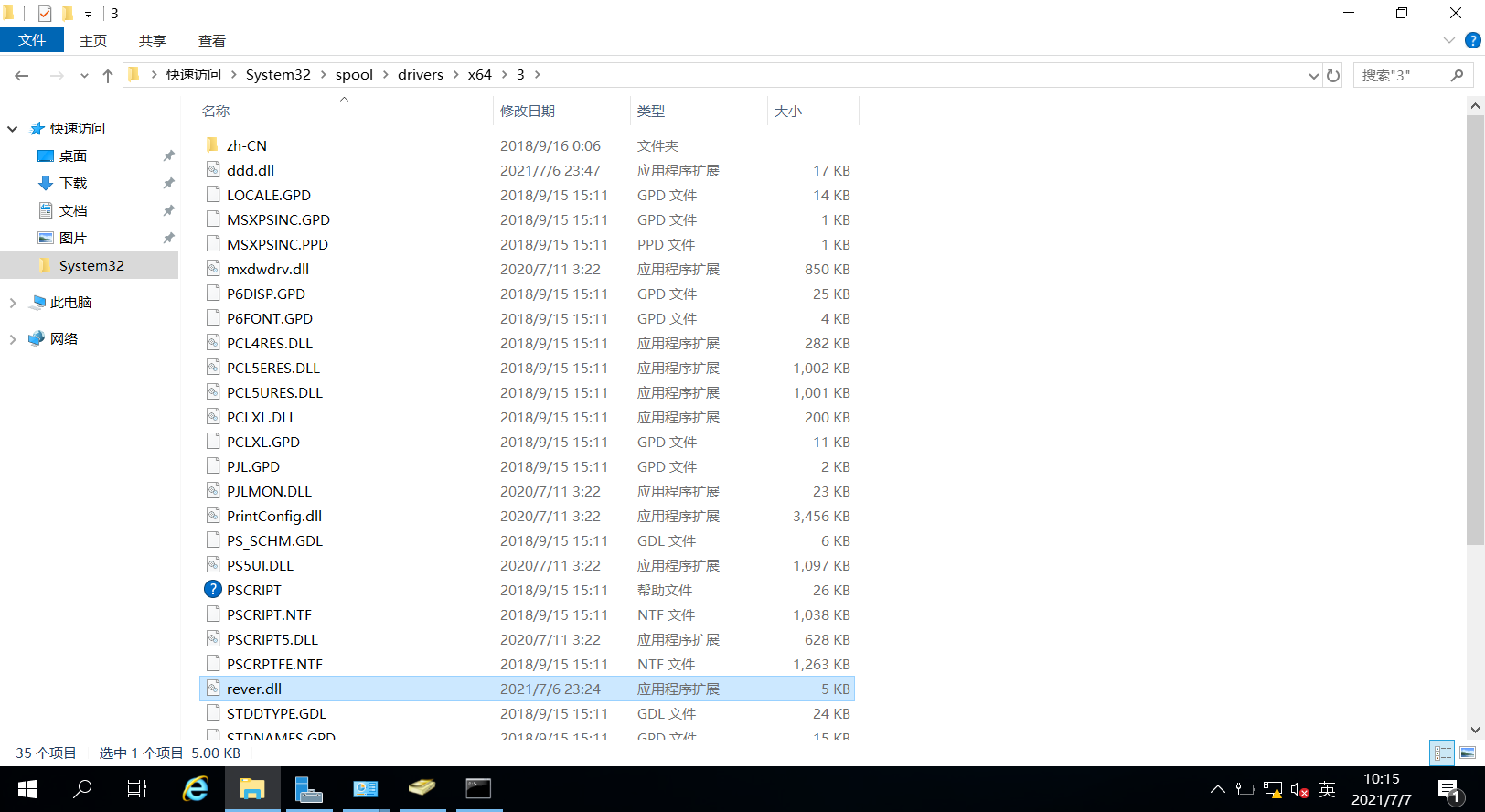The height and width of the screenshot is (812, 1485).
Task: Switch to the 共享 ribbon tab
Action: [153, 40]
